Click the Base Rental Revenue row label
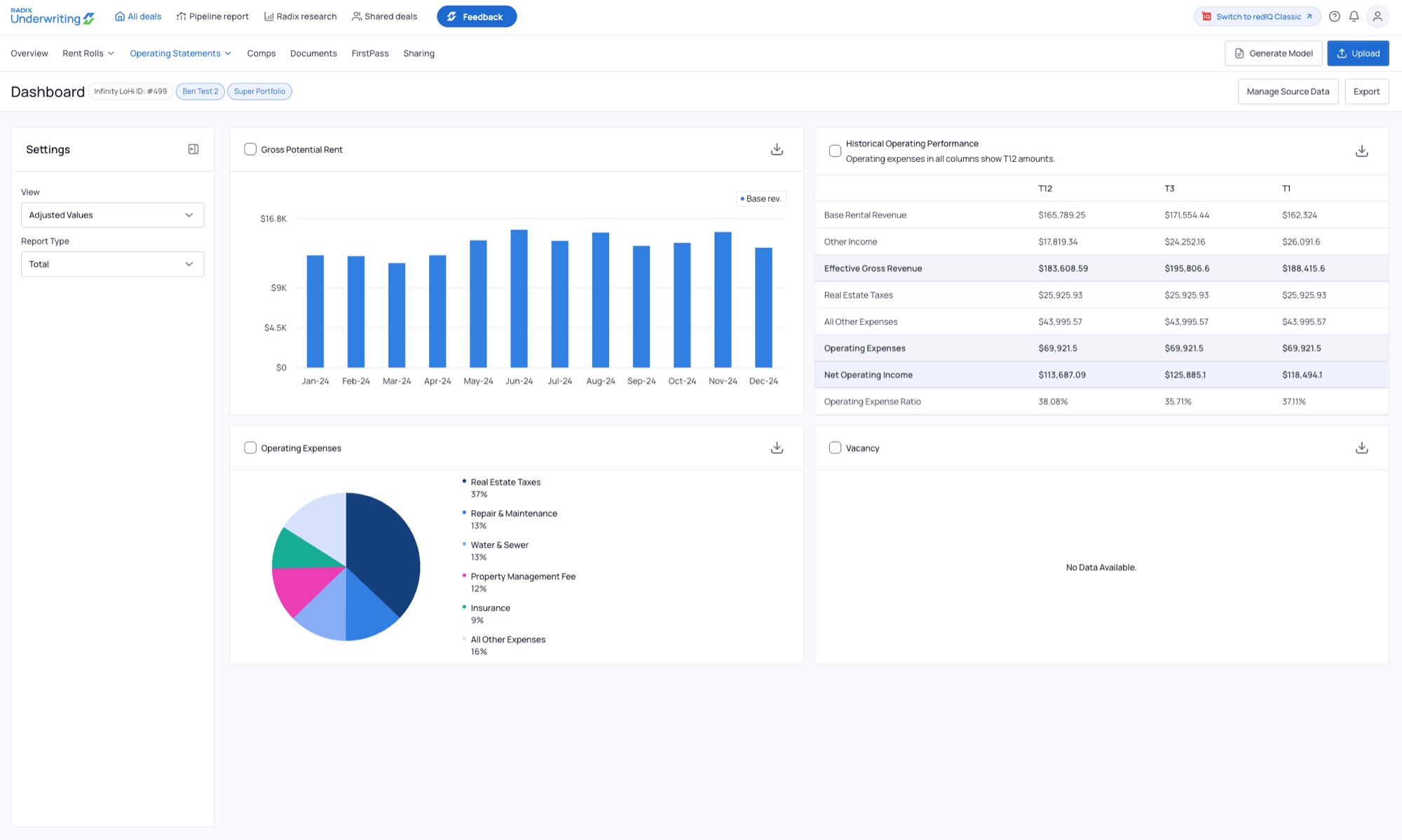The height and width of the screenshot is (840, 1402). pos(865,215)
